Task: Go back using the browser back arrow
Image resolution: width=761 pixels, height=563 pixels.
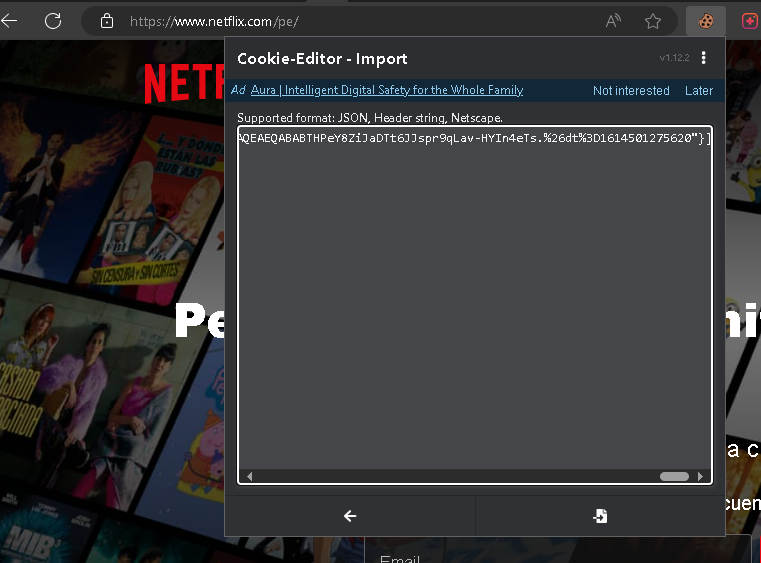Action: pos(9,21)
